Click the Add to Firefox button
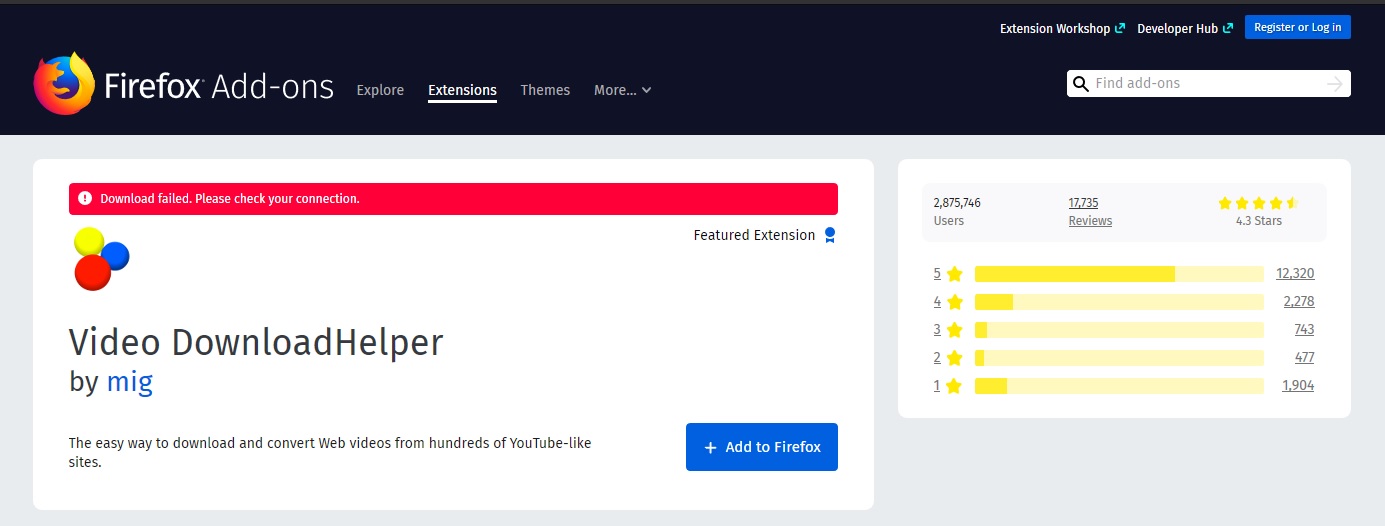1385x526 pixels. click(762, 447)
